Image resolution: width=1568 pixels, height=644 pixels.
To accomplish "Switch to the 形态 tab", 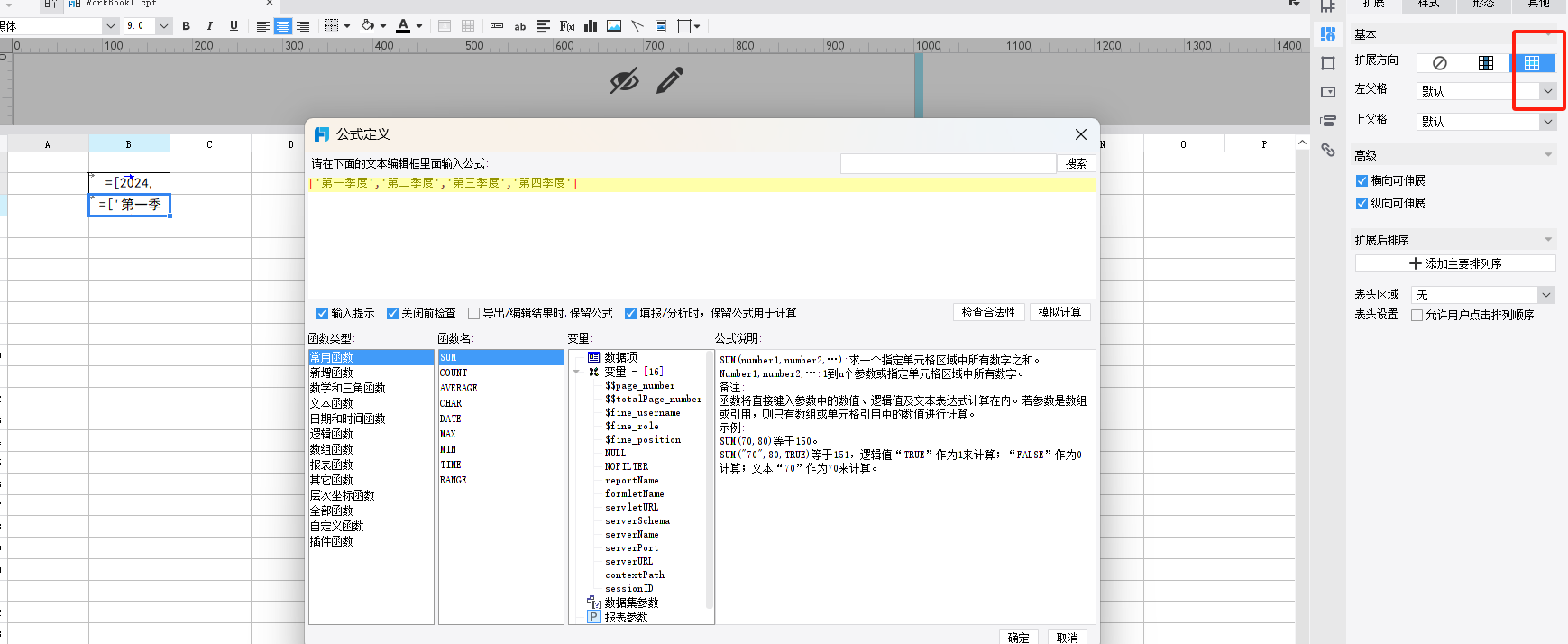I will (x=1483, y=5).
